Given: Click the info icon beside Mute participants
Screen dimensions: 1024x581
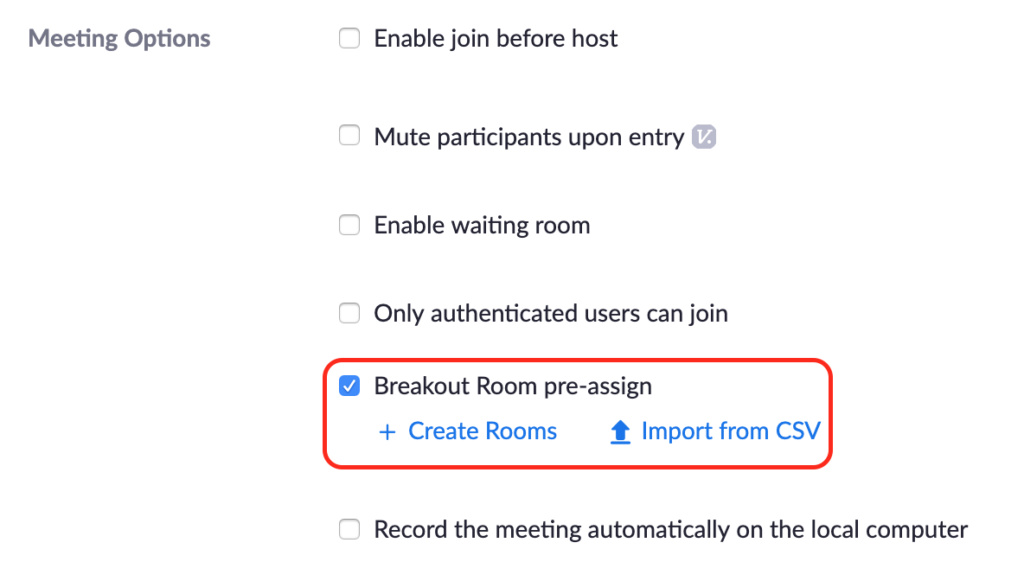Looking at the screenshot, I should click(704, 137).
